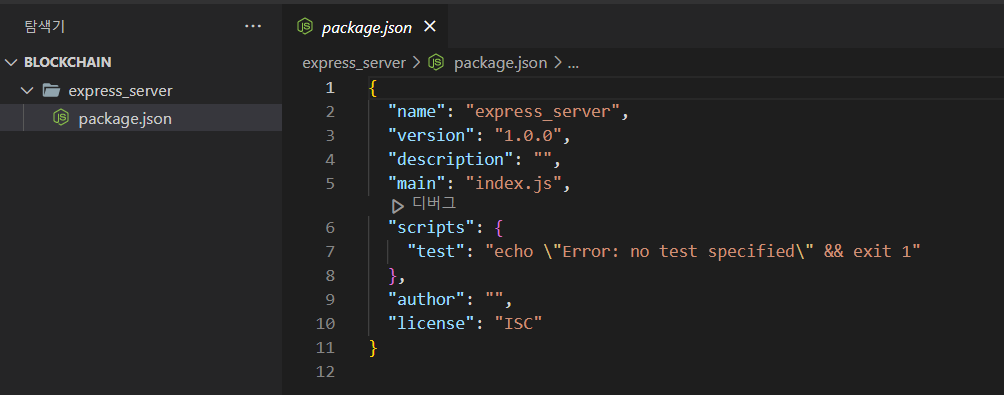Click the 탐색기 panel title
This screenshot has height=395, width=1004.
[x=45, y=26]
